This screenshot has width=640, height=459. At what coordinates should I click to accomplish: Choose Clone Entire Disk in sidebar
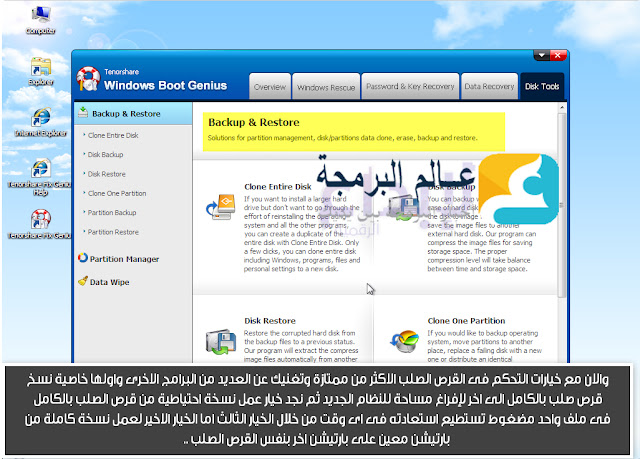113,135
